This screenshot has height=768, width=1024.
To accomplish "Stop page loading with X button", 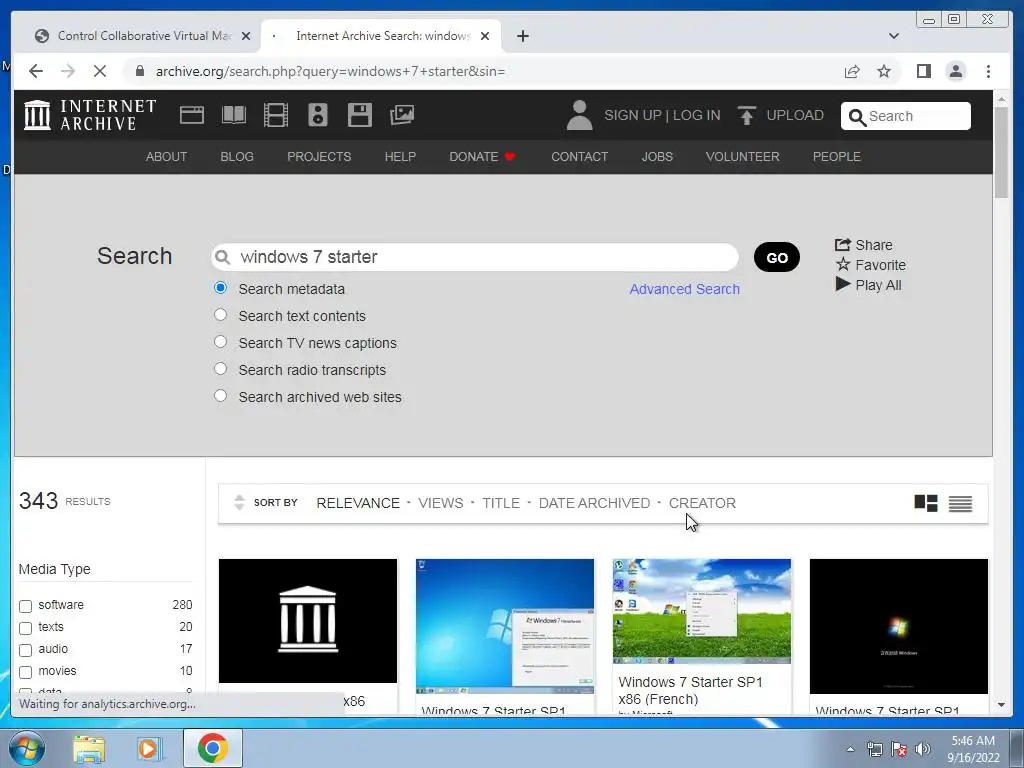I will (x=100, y=71).
